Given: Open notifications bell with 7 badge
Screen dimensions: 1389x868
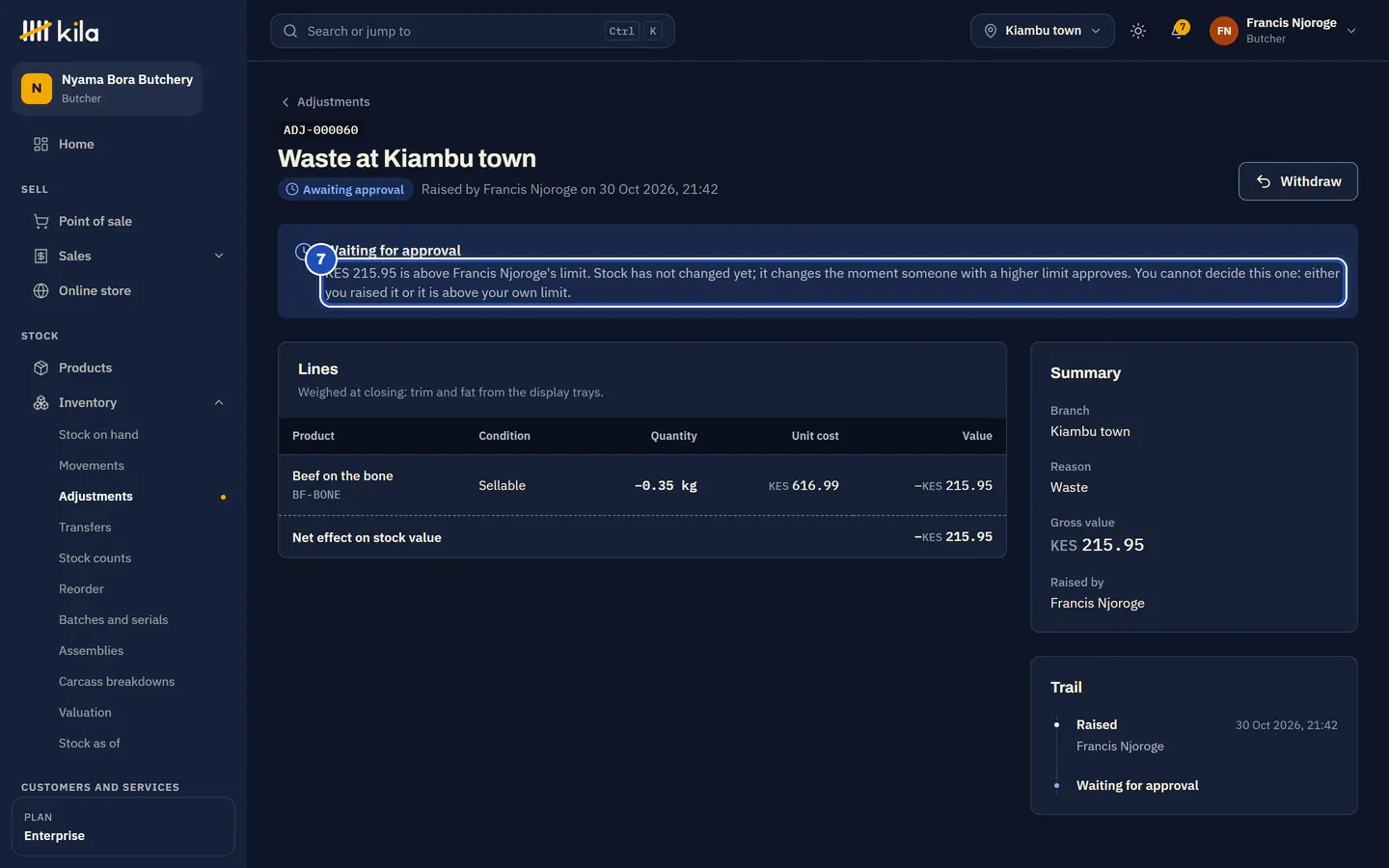Looking at the screenshot, I should coord(1178,31).
